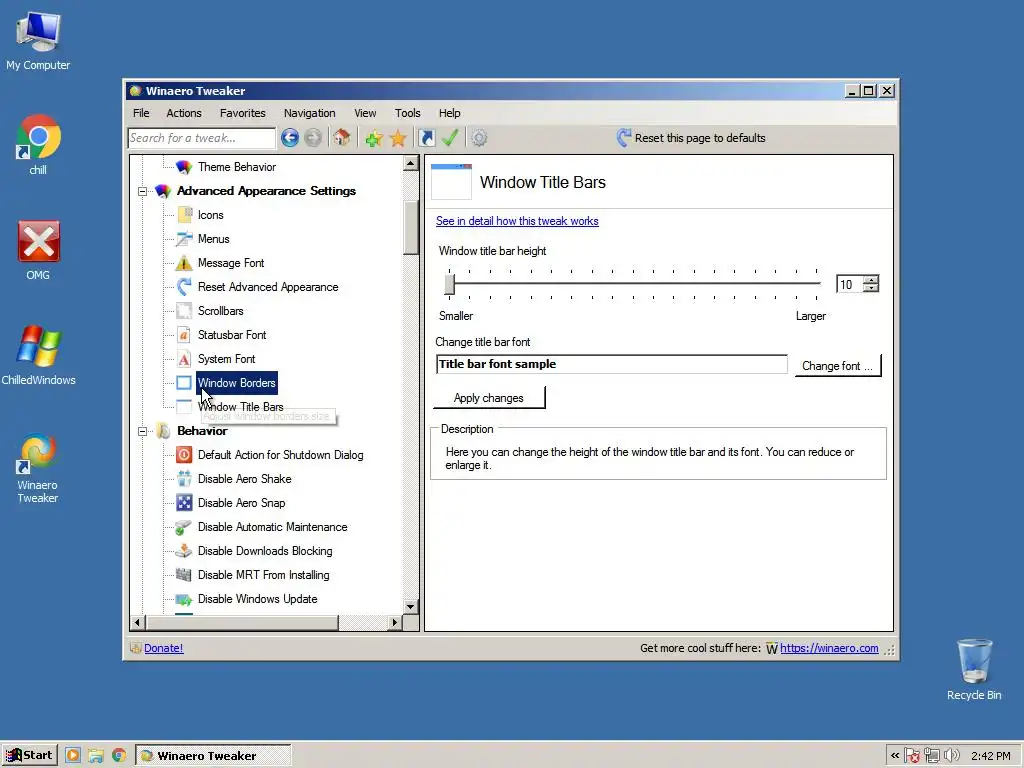Show hidden tray icons chevron

(x=895, y=756)
